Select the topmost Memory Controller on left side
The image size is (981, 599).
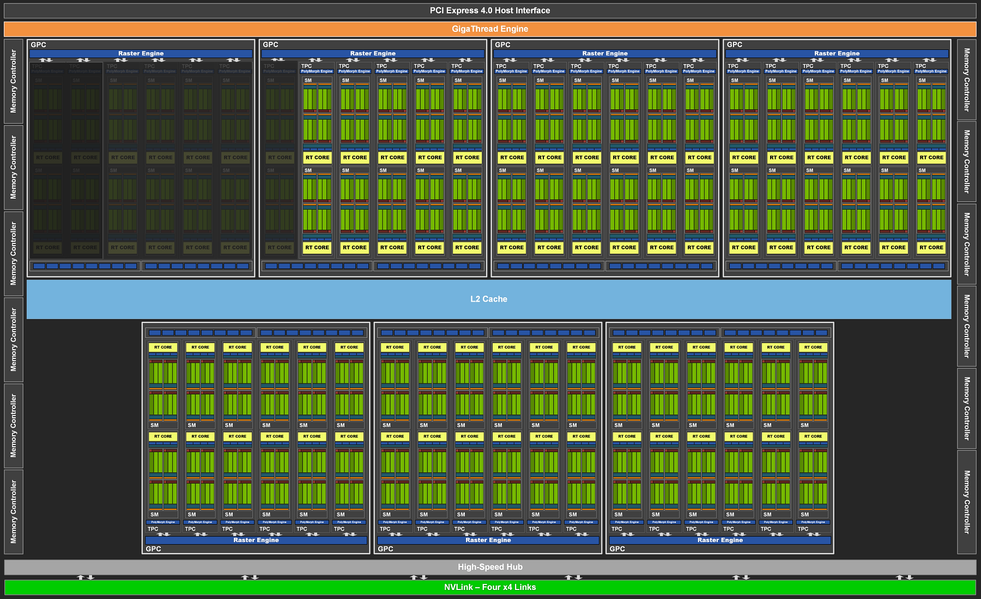click(13, 81)
